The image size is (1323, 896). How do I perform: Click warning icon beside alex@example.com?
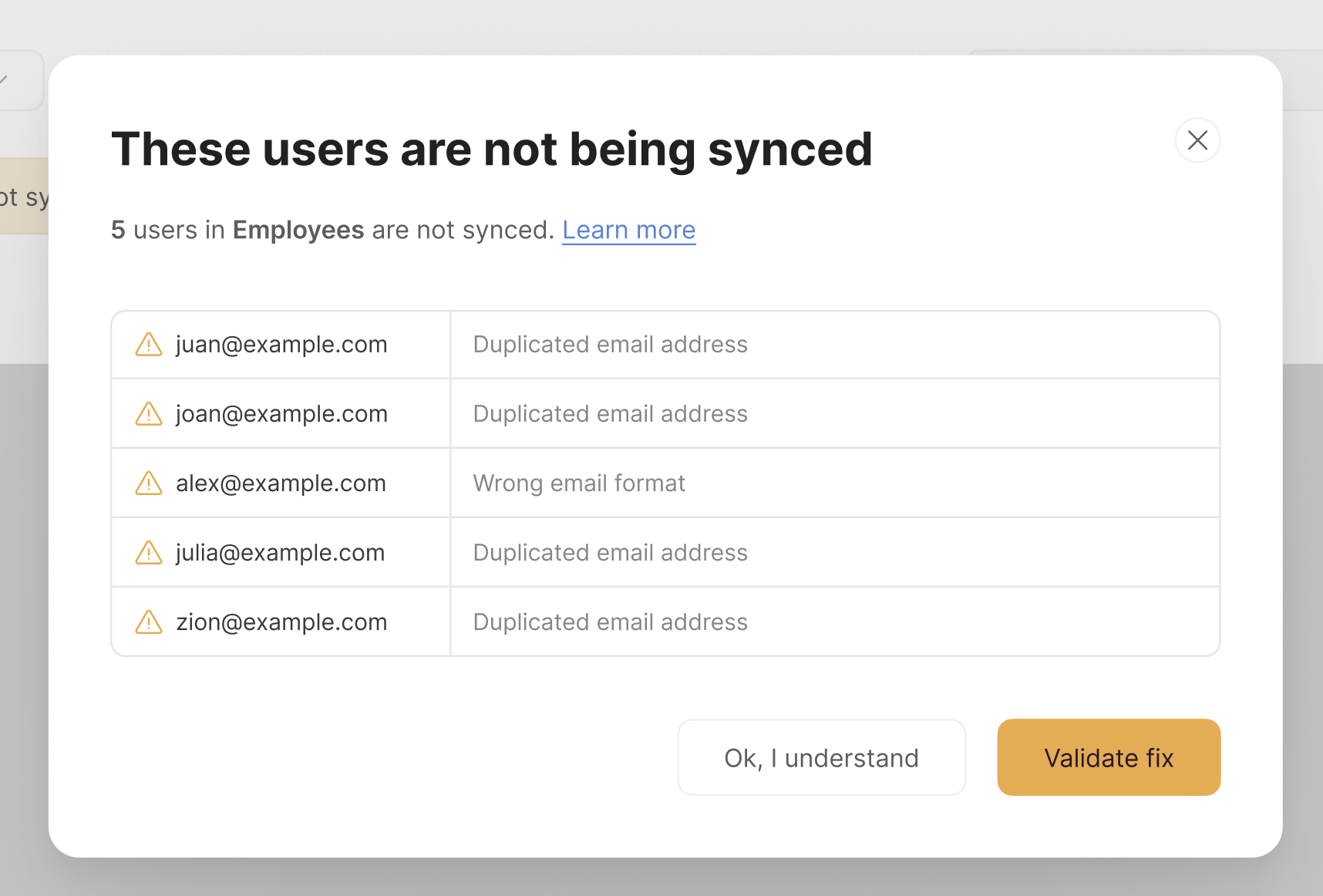(x=149, y=483)
